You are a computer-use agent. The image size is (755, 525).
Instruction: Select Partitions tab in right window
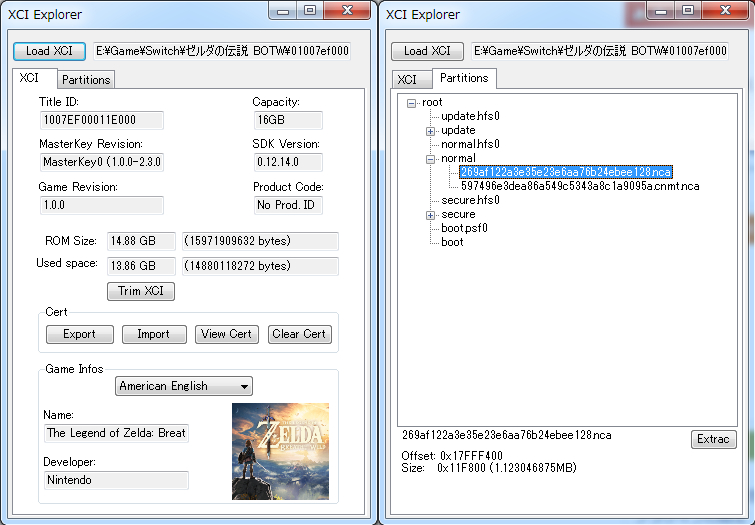coord(464,78)
